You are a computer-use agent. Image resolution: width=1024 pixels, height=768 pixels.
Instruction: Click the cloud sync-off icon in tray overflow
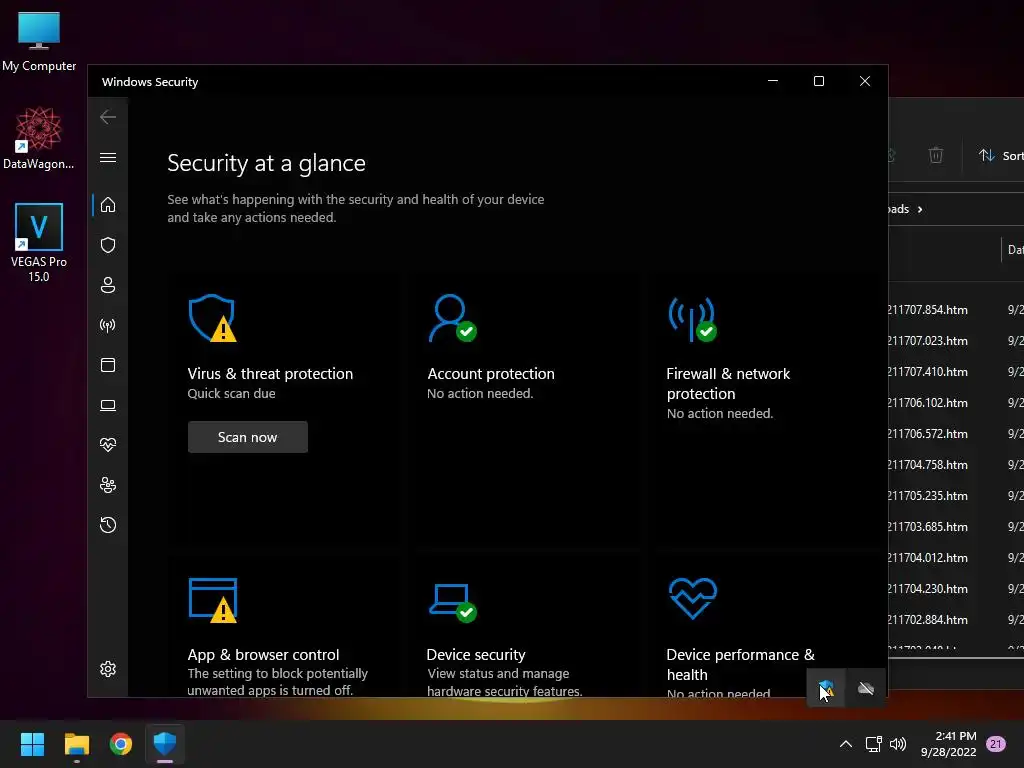click(866, 688)
